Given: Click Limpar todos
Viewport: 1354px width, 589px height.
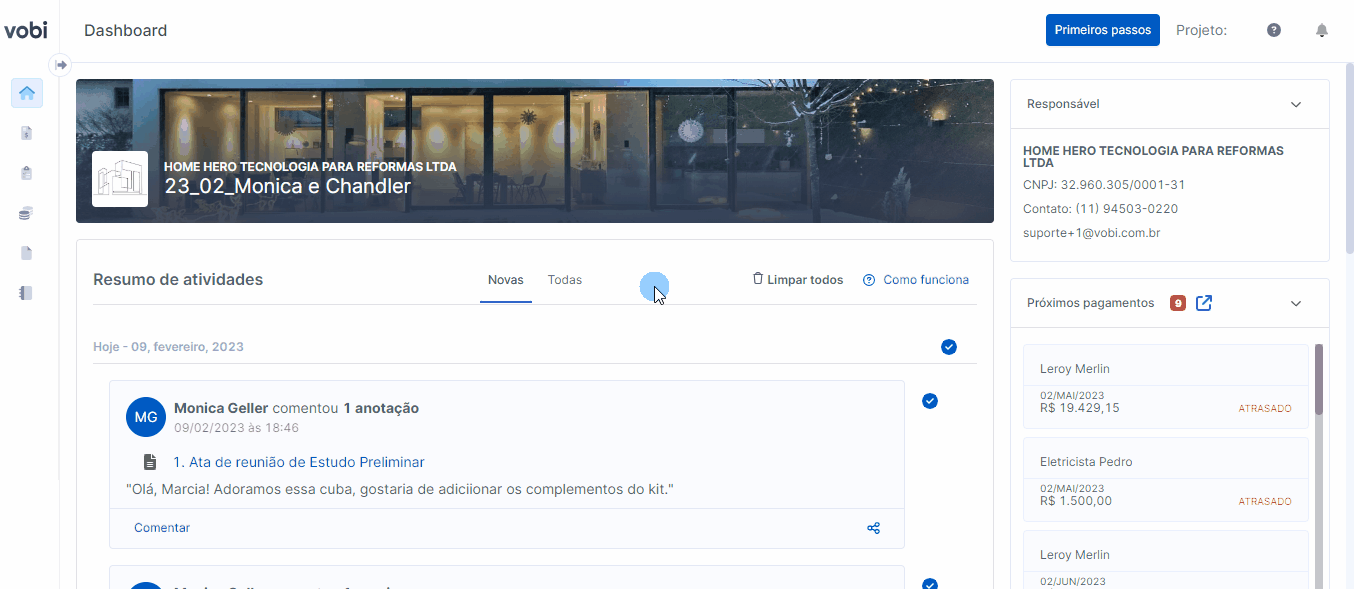Looking at the screenshot, I should coord(798,280).
